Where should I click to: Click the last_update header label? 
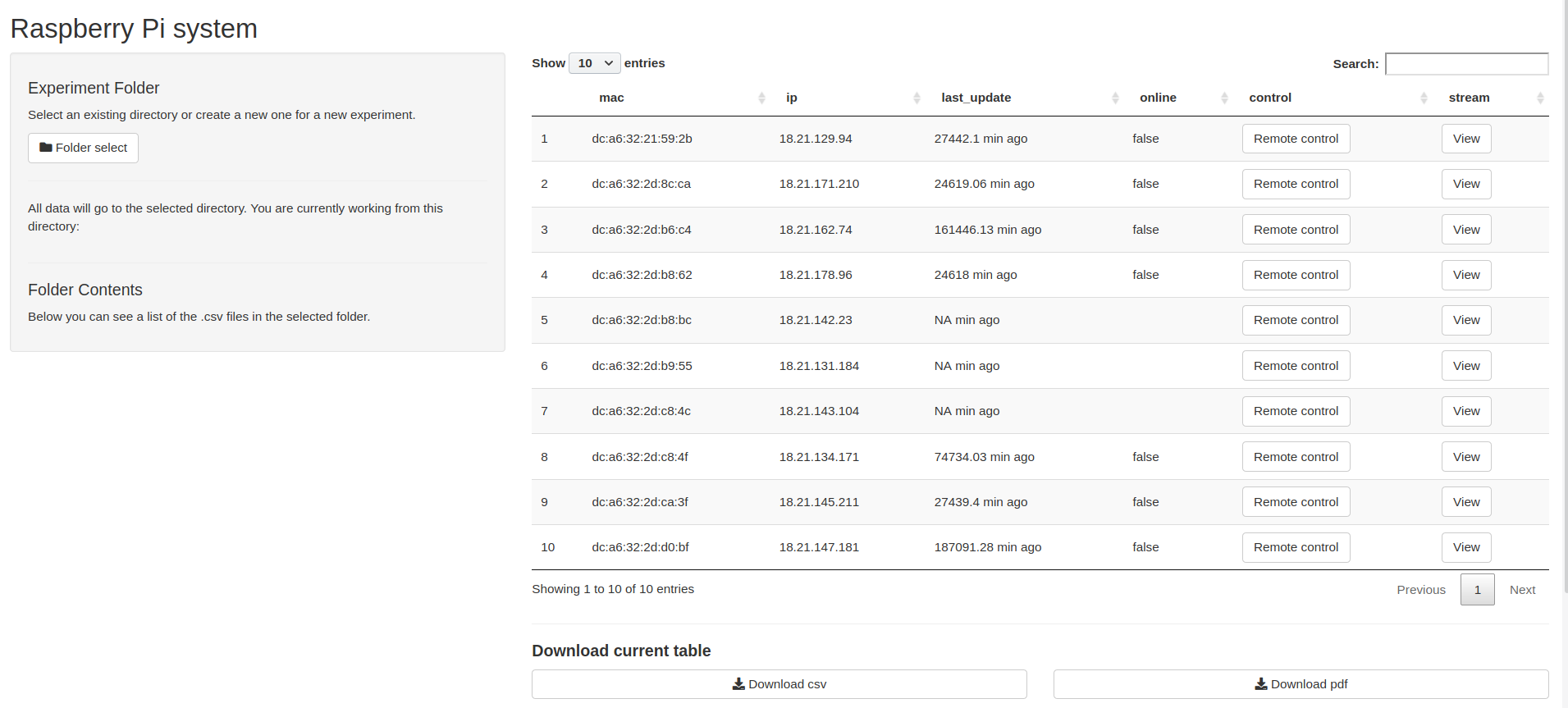(976, 98)
